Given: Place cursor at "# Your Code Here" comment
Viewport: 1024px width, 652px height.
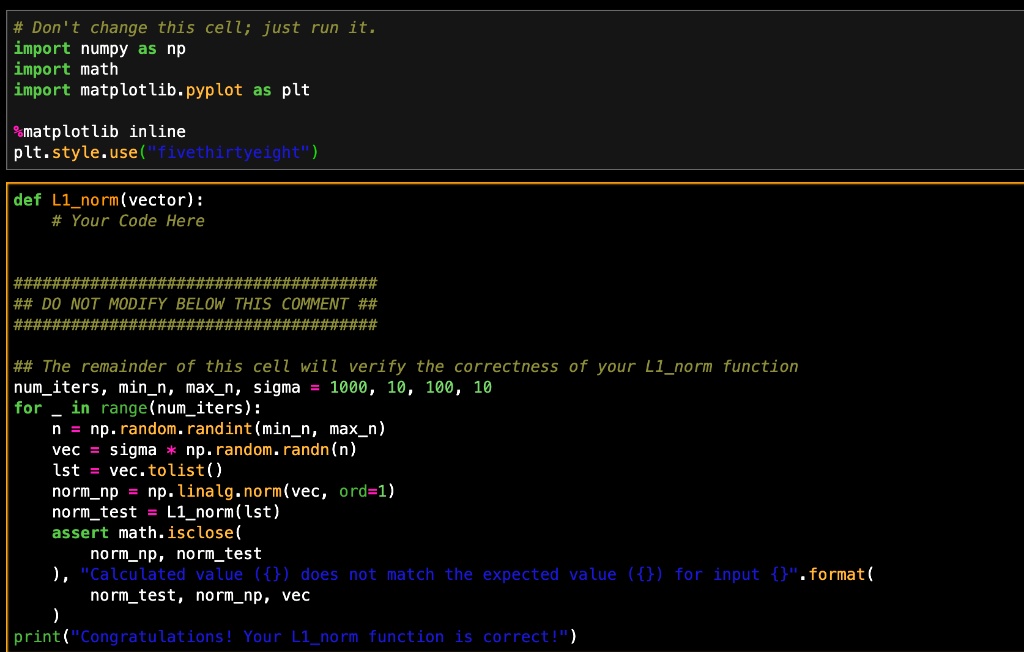Looking at the screenshot, I should pyautogui.click(x=128, y=221).
